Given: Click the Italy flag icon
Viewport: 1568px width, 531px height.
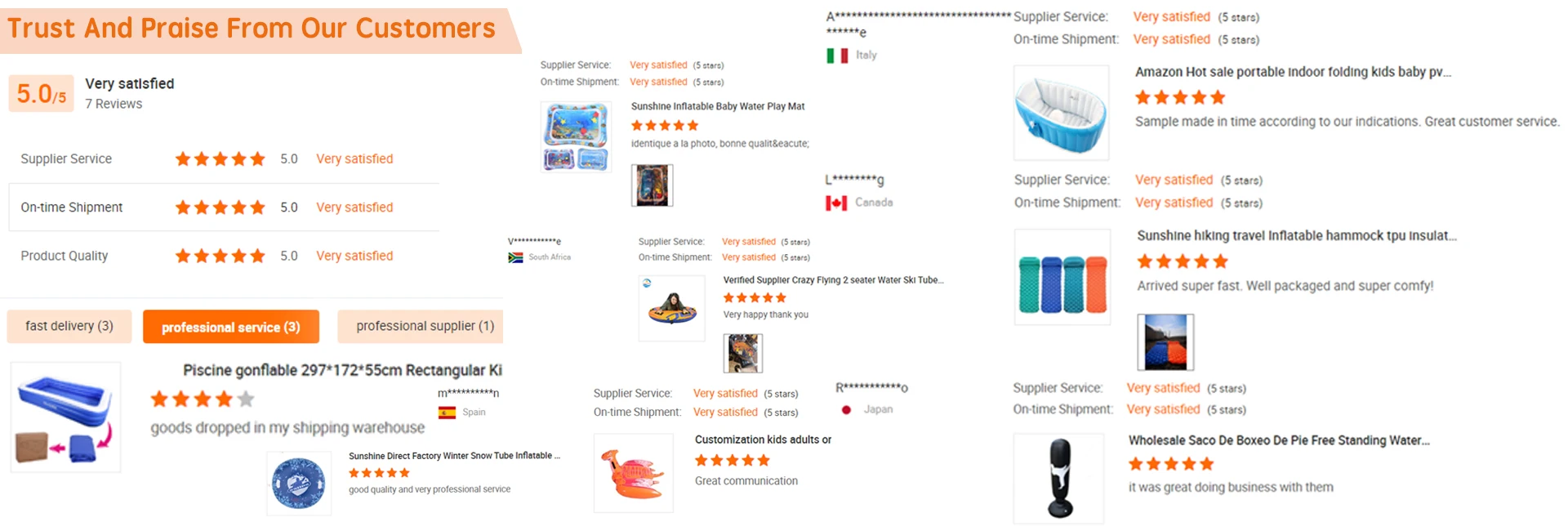Looking at the screenshot, I should click(x=837, y=56).
